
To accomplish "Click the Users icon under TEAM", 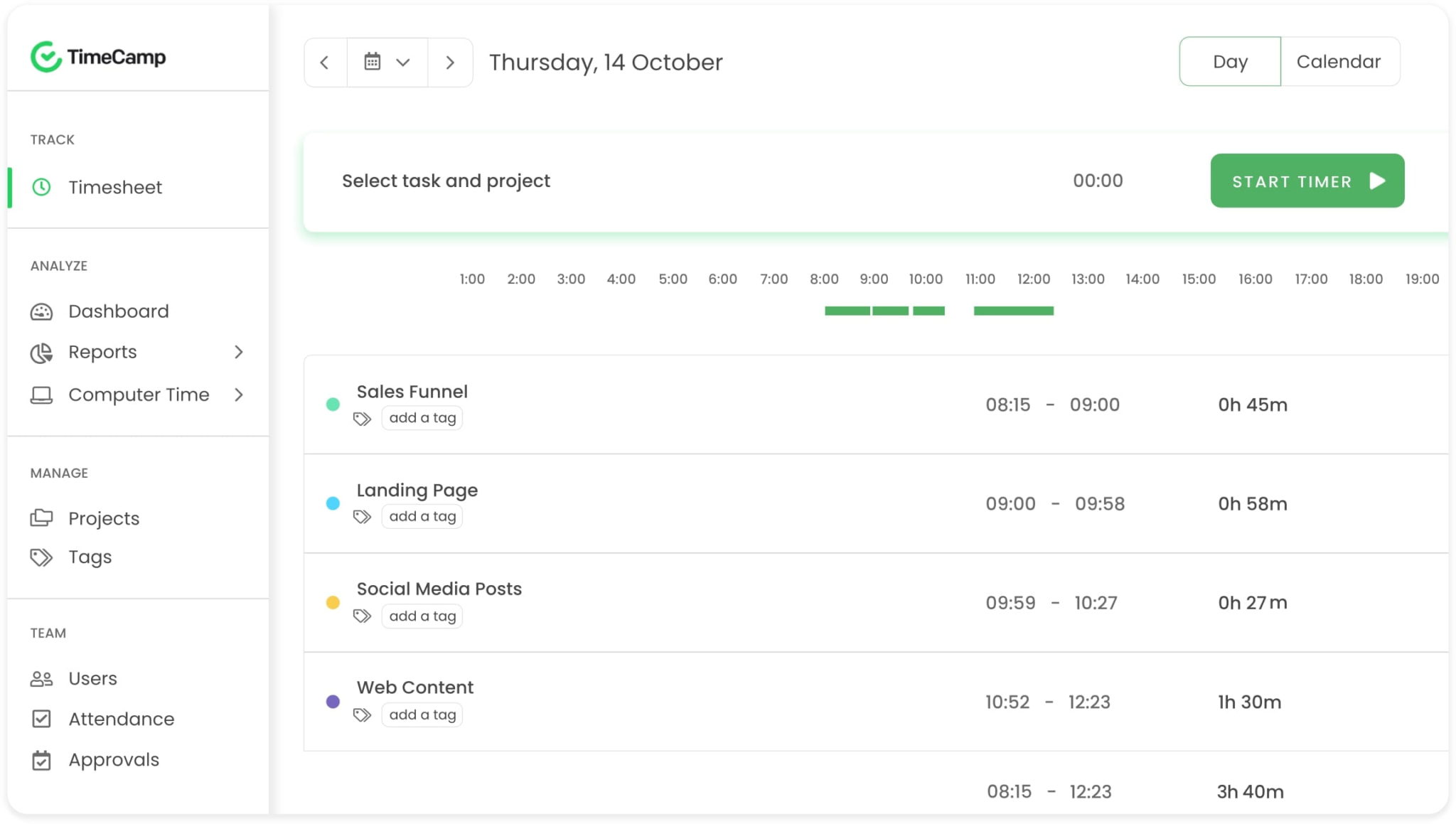I will pos(41,678).
